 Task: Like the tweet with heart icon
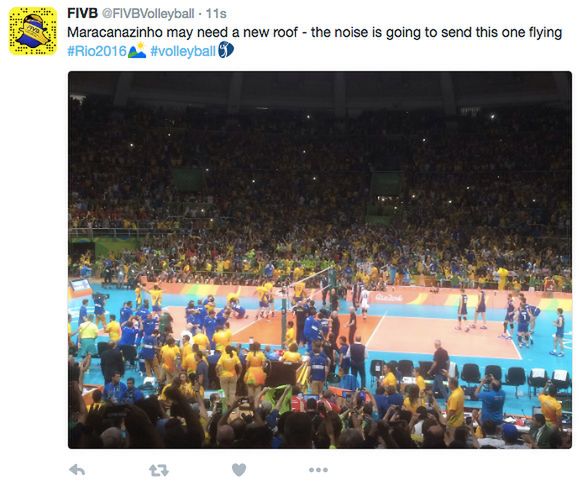239,470
